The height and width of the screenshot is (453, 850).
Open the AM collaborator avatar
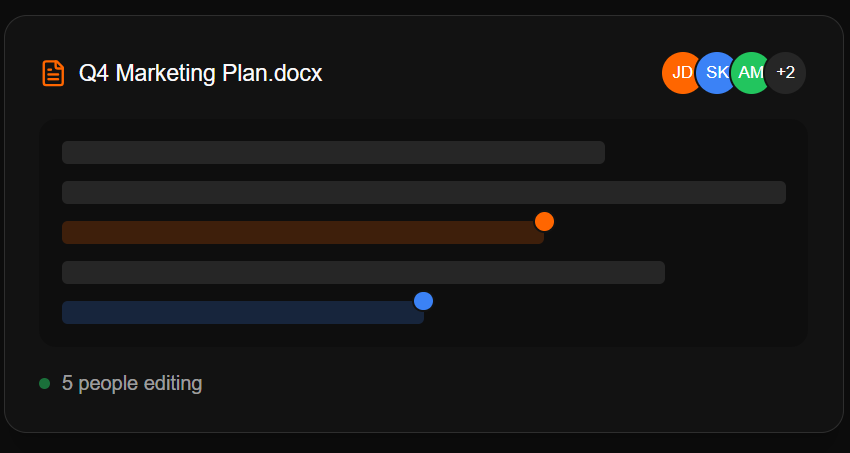pos(749,73)
